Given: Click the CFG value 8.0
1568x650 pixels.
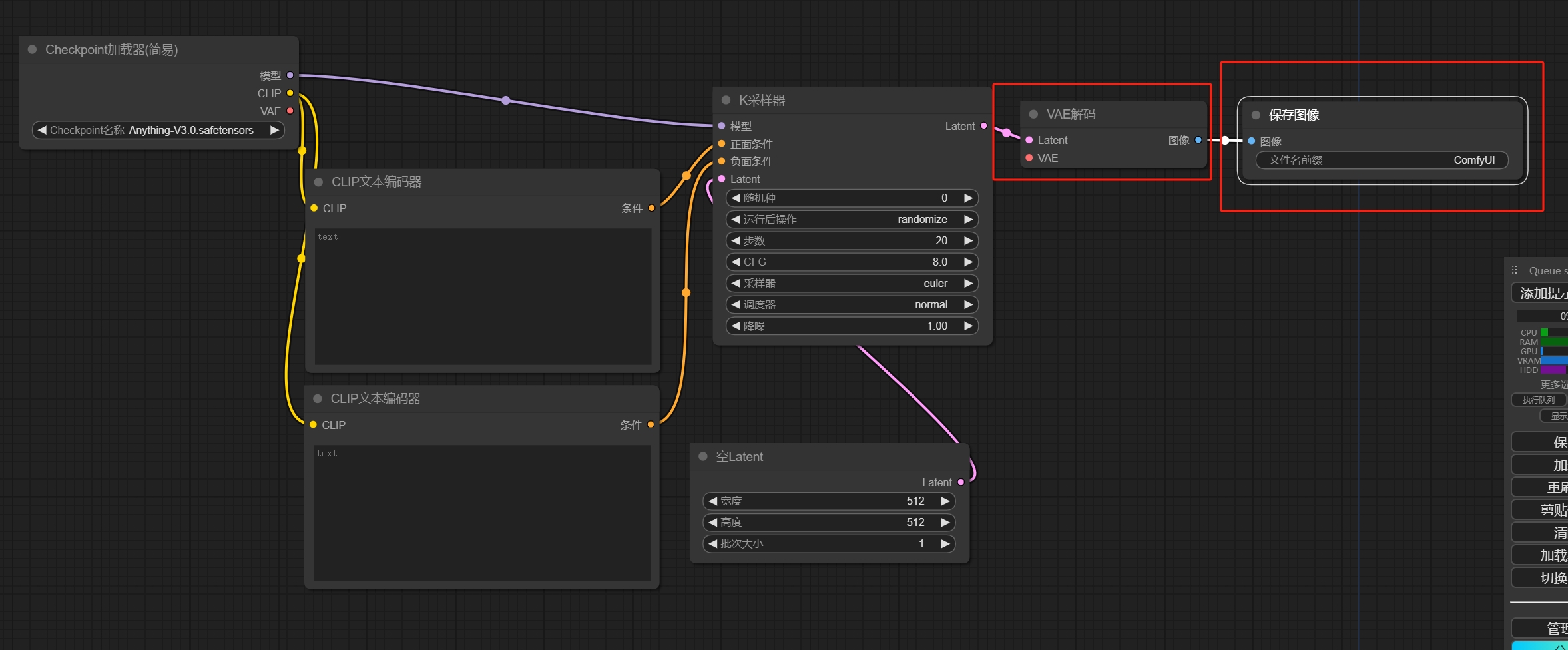Looking at the screenshot, I should coord(939,262).
